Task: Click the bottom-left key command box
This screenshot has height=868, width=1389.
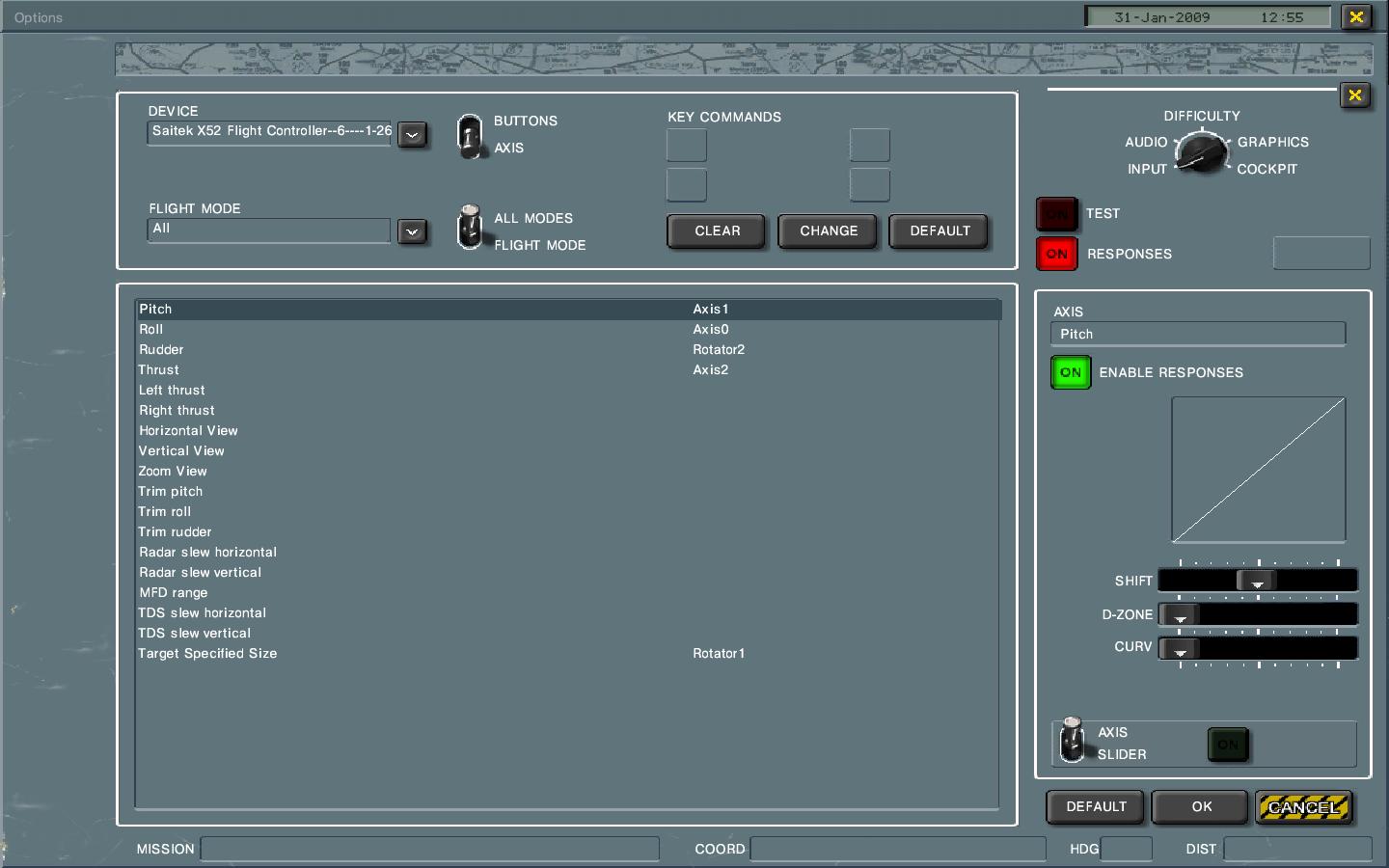Action: [687, 185]
